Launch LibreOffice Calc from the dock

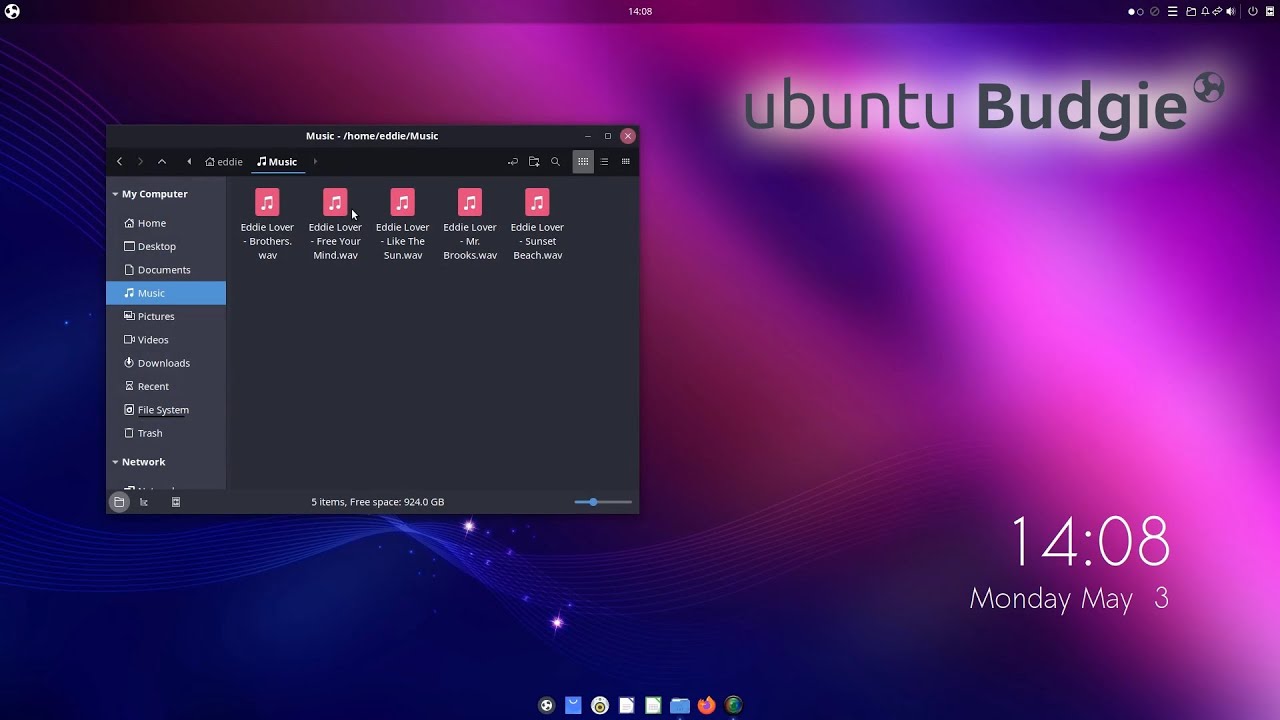pyautogui.click(x=653, y=705)
